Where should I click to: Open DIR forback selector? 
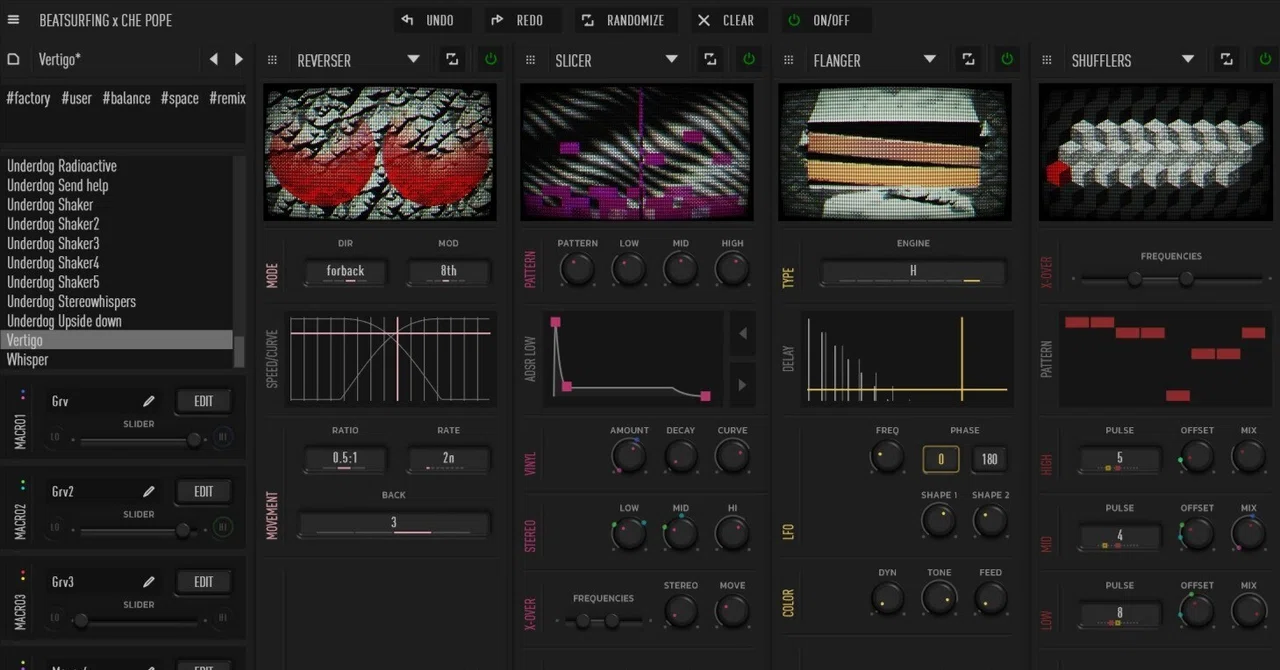point(345,272)
